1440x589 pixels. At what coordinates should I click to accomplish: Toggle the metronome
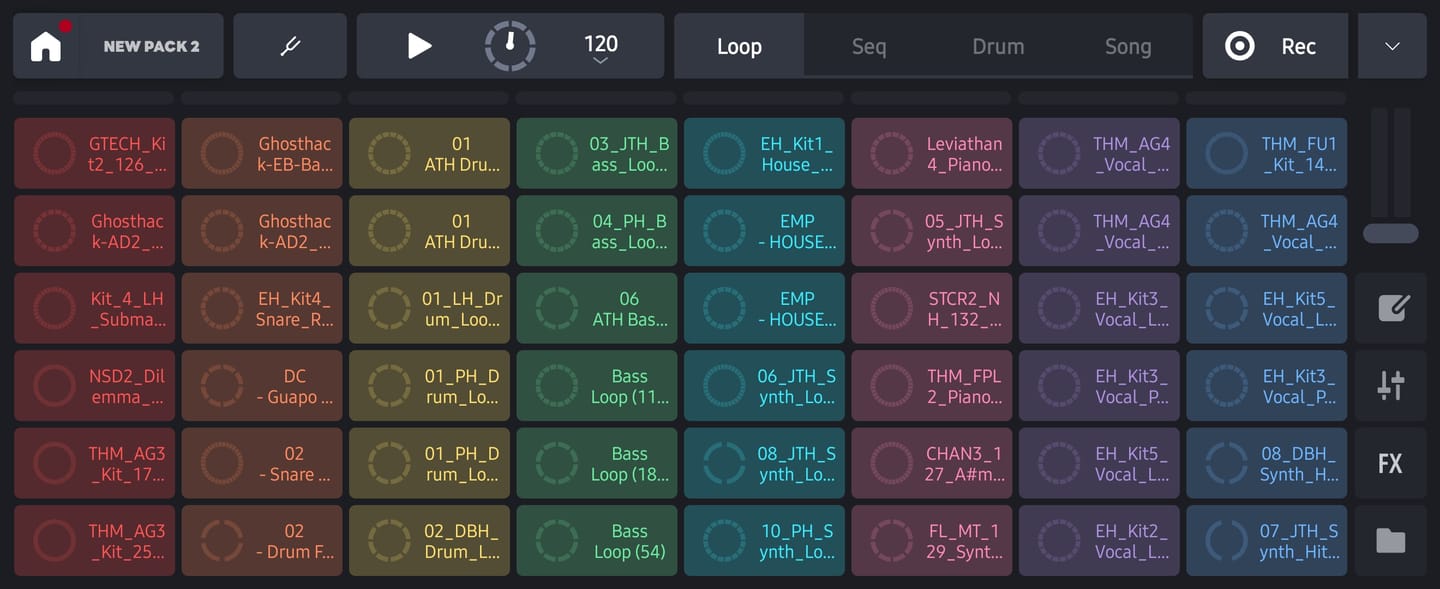pyautogui.click(x=510, y=46)
